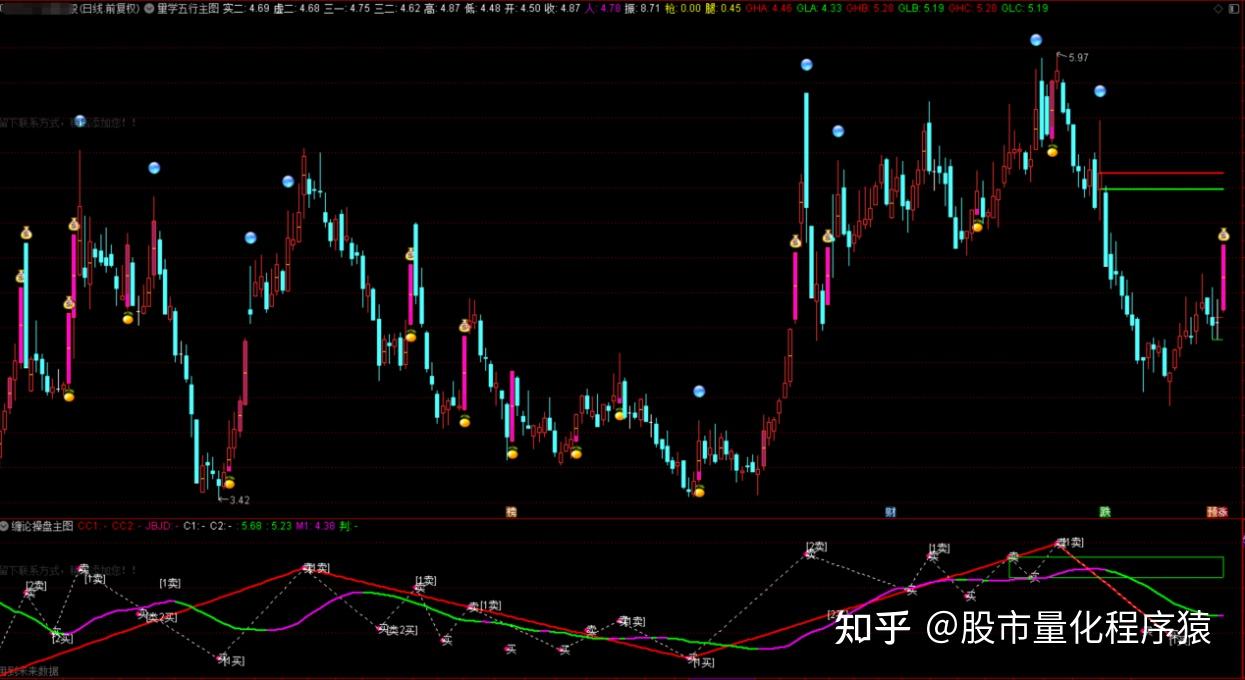Select the green rectangle box in lower panel
Image resolution: width=1245 pixels, height=680 pixels.
(1116, 567)
